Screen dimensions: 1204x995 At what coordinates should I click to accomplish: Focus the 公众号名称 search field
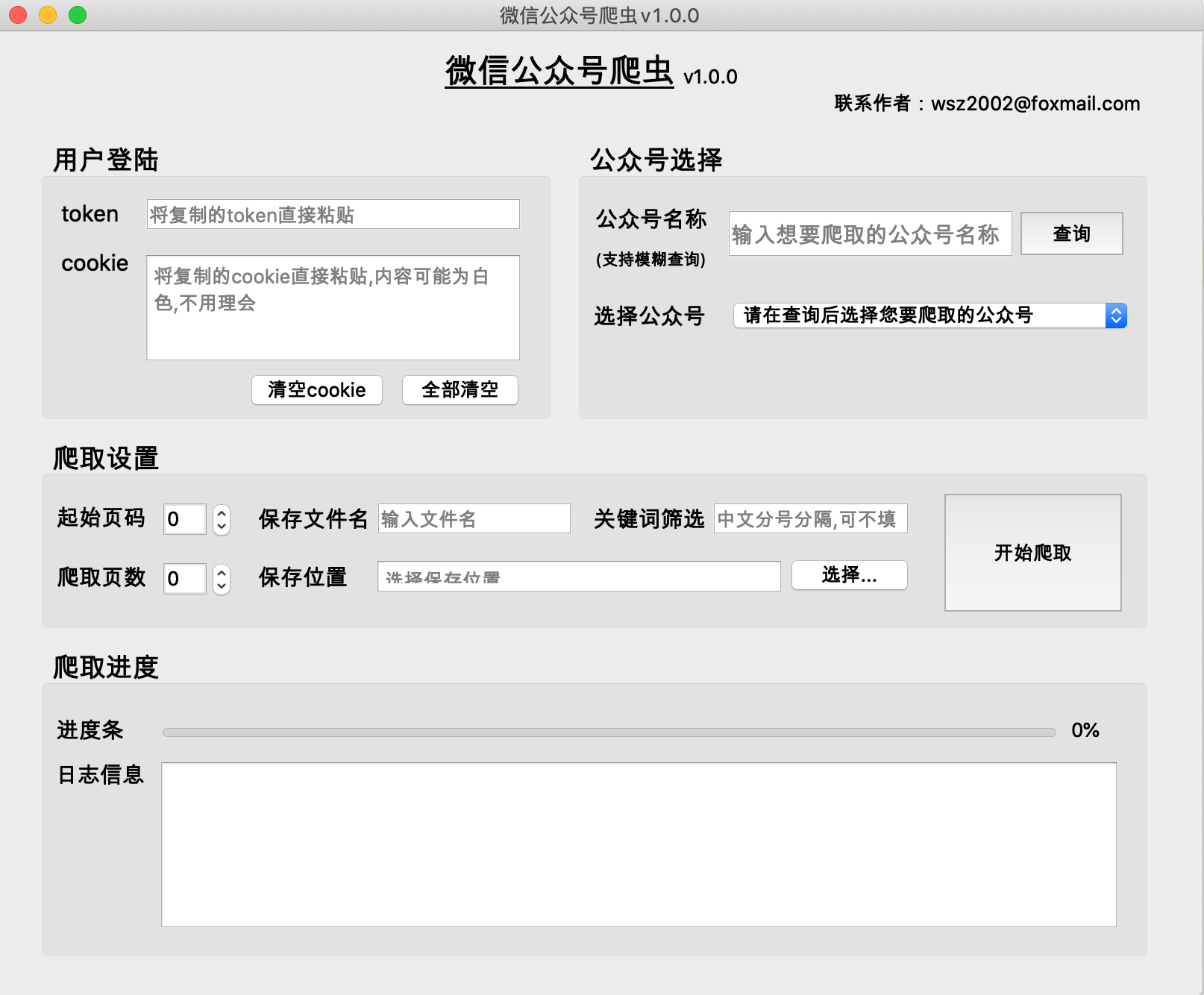870,233
